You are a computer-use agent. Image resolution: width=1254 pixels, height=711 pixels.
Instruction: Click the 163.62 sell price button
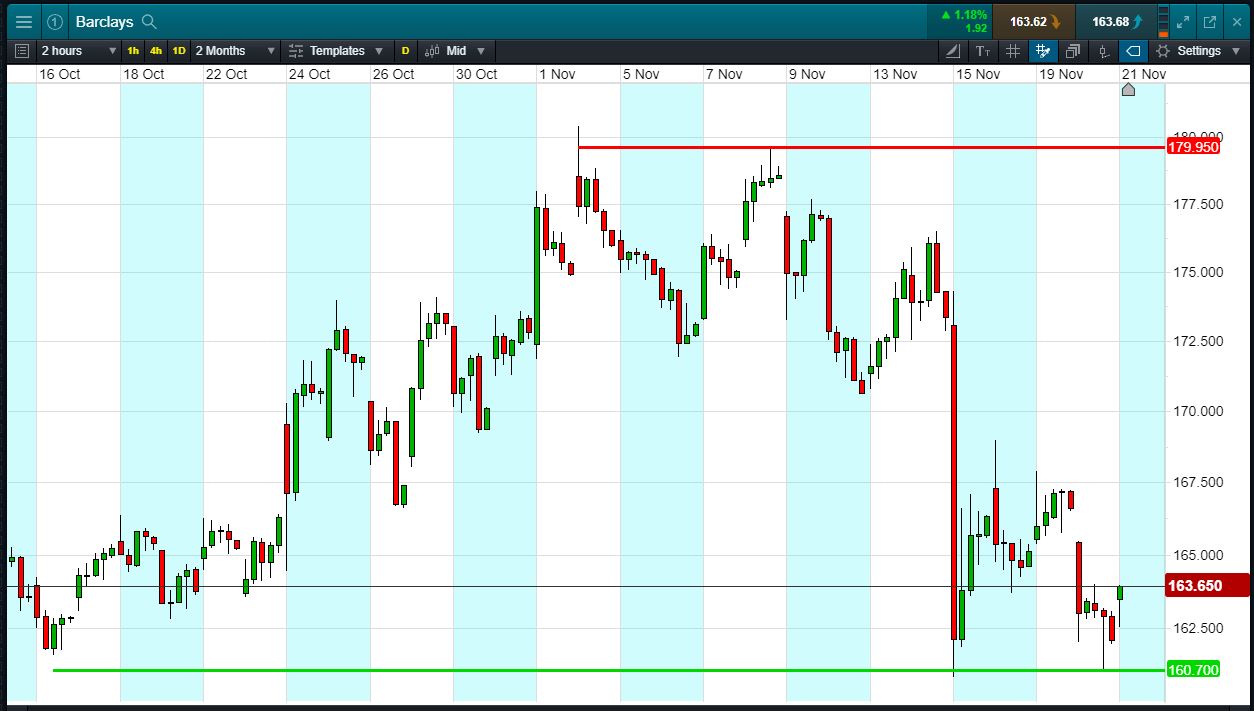(1034, 21)
